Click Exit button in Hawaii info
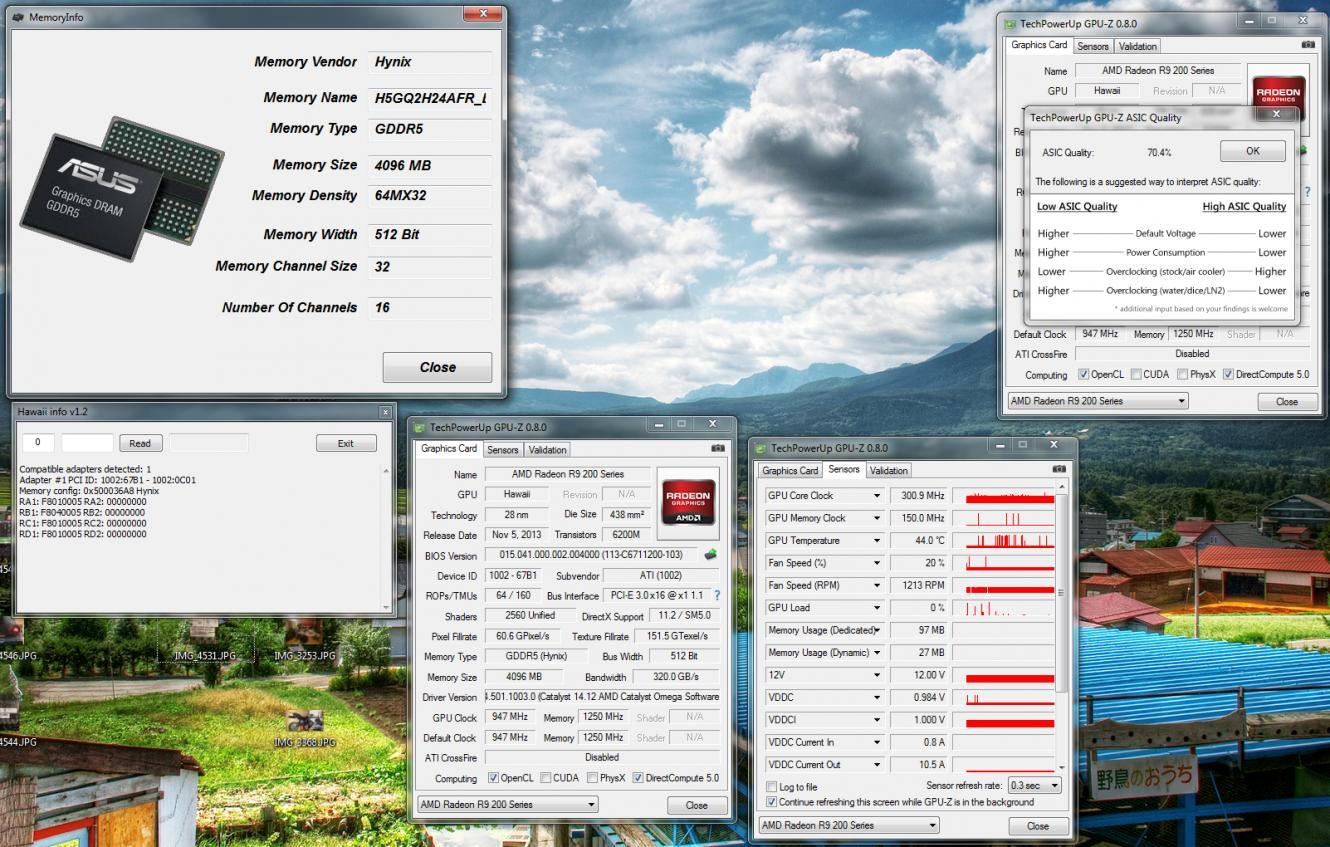 pos(346,443)
